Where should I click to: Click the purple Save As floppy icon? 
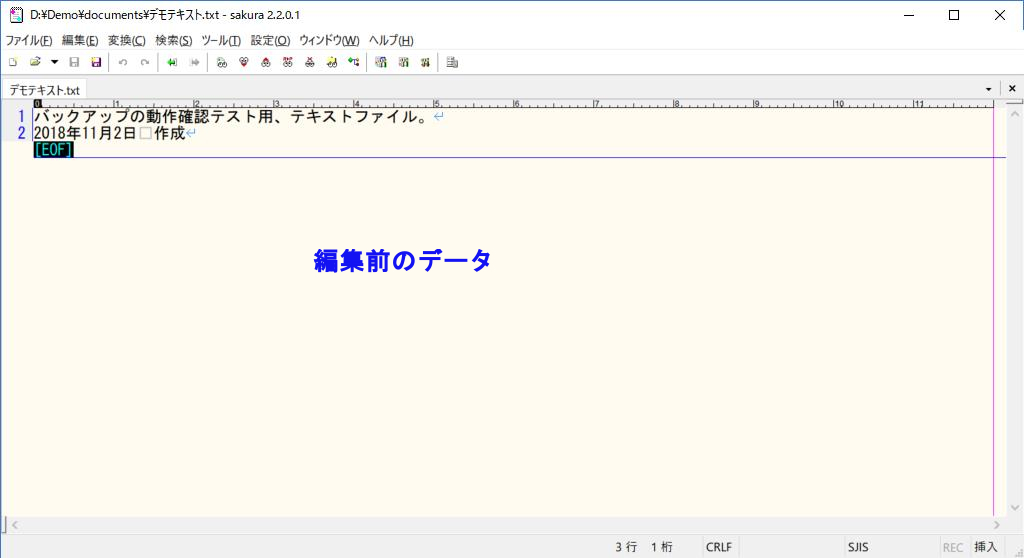point(96,62)
